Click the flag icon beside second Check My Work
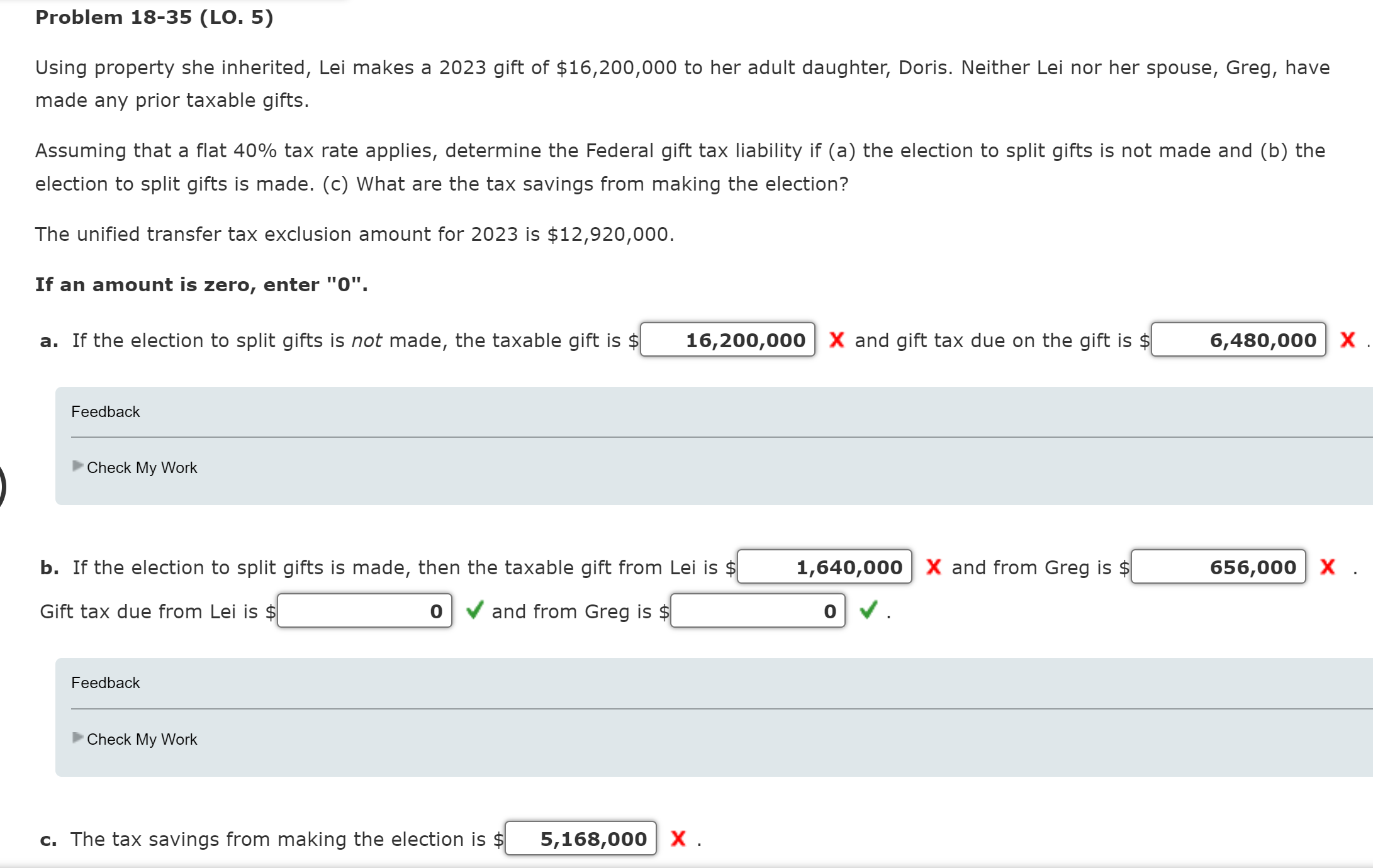Image resolution: width=1373 pixels, height=868 pixels. pyautogui.click(x=77, y=738)
